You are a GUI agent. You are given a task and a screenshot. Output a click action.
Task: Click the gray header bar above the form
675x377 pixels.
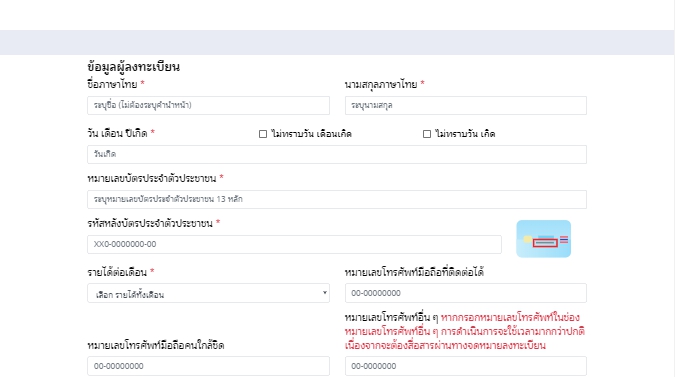click(x=337, y=42)
